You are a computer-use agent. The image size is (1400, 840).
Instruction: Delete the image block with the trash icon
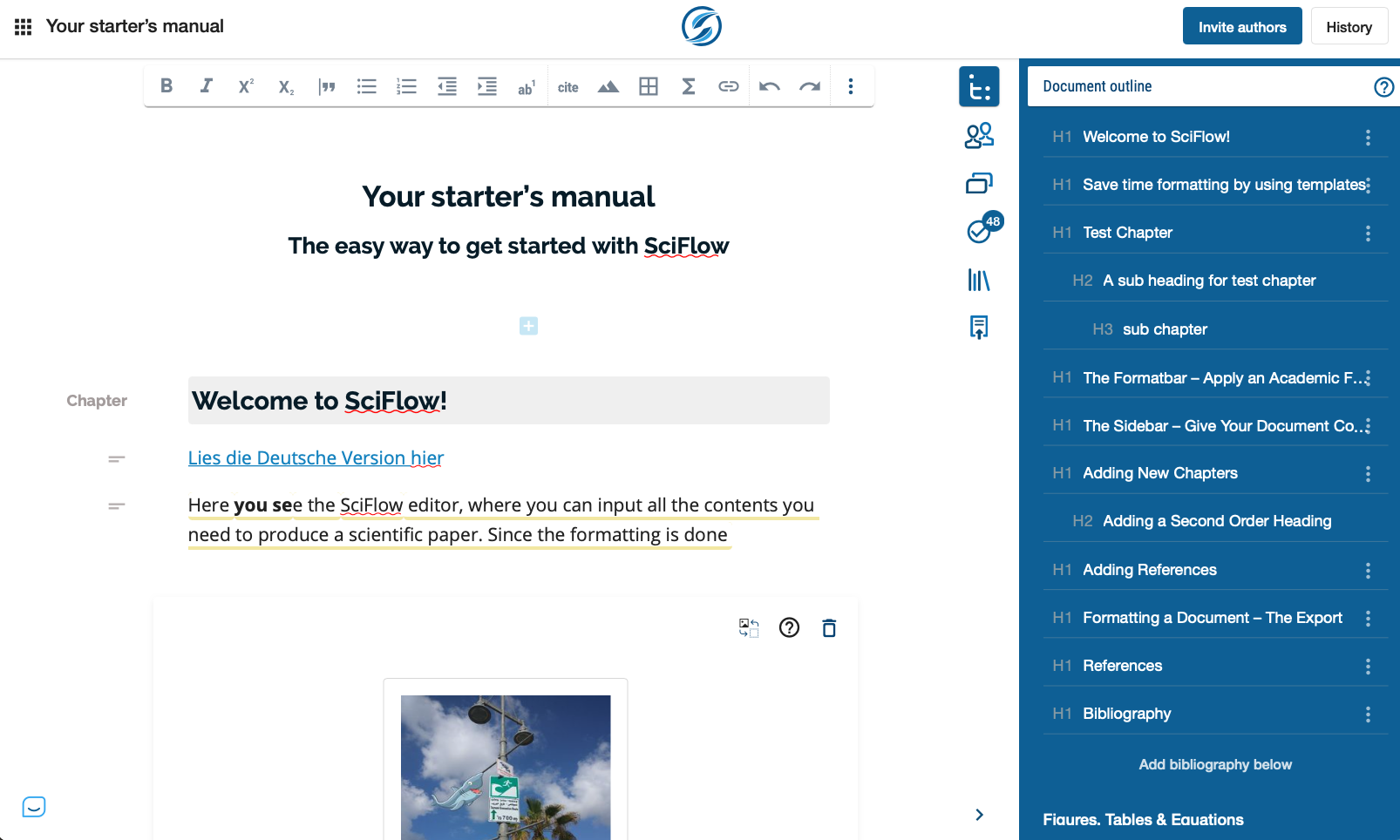point(829,627)
